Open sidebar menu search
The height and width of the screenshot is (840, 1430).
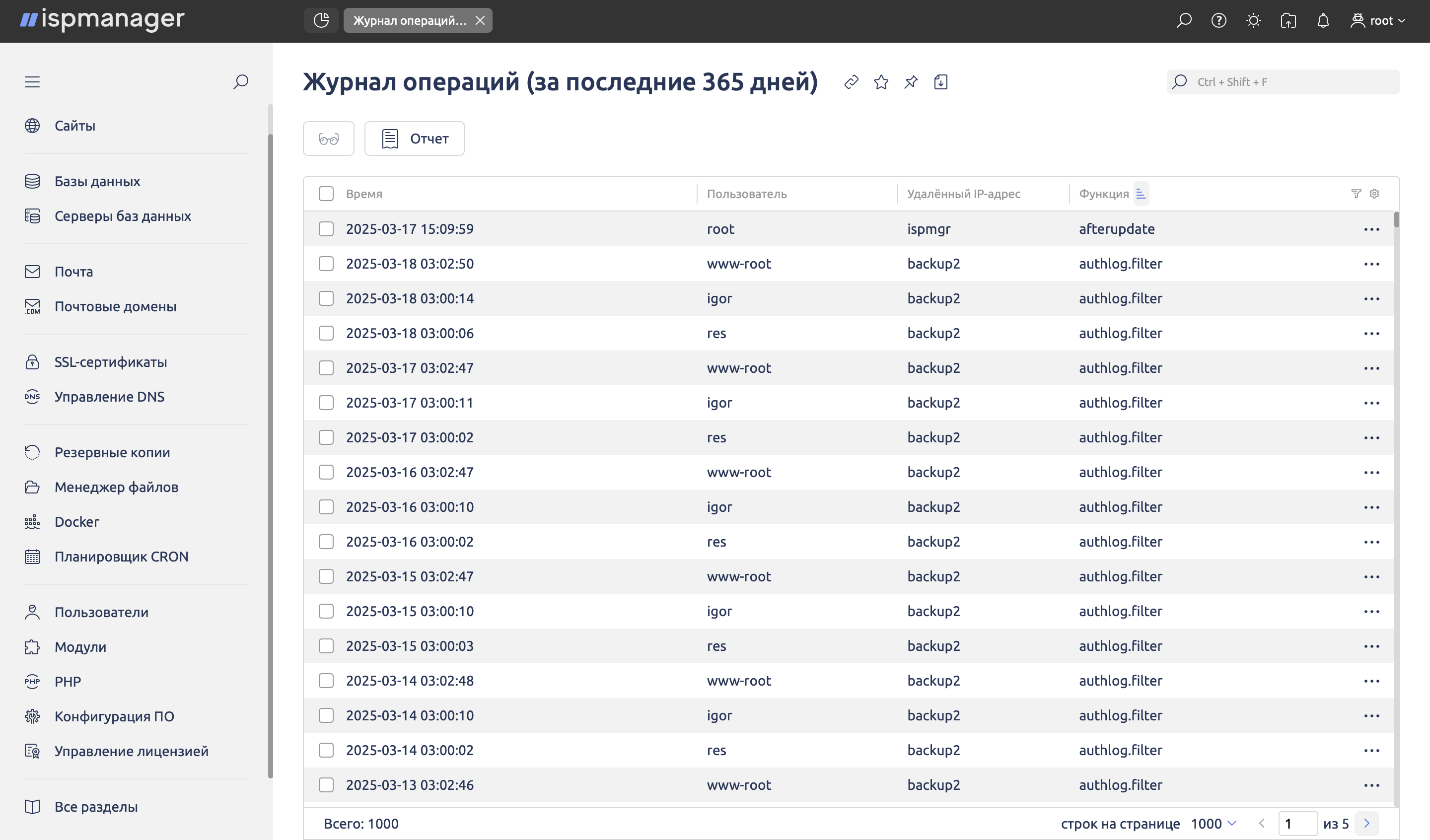[241, 82]
